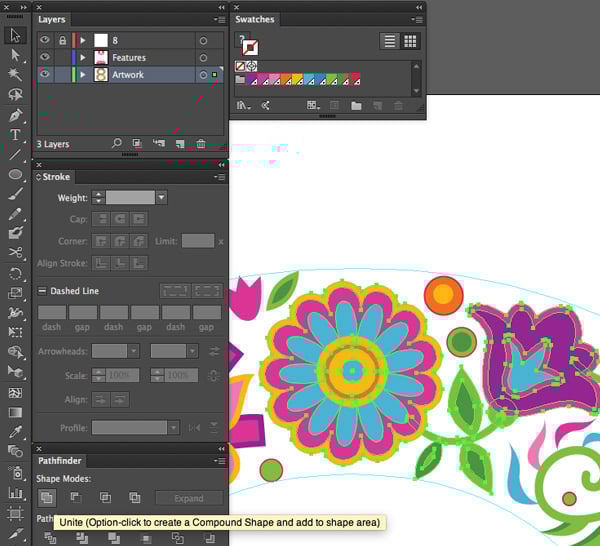Image resolution: width=600 pixels, height=546 pixels.
Task: Expand layer 8 disclosure triangle
Action: coord(83,40)
